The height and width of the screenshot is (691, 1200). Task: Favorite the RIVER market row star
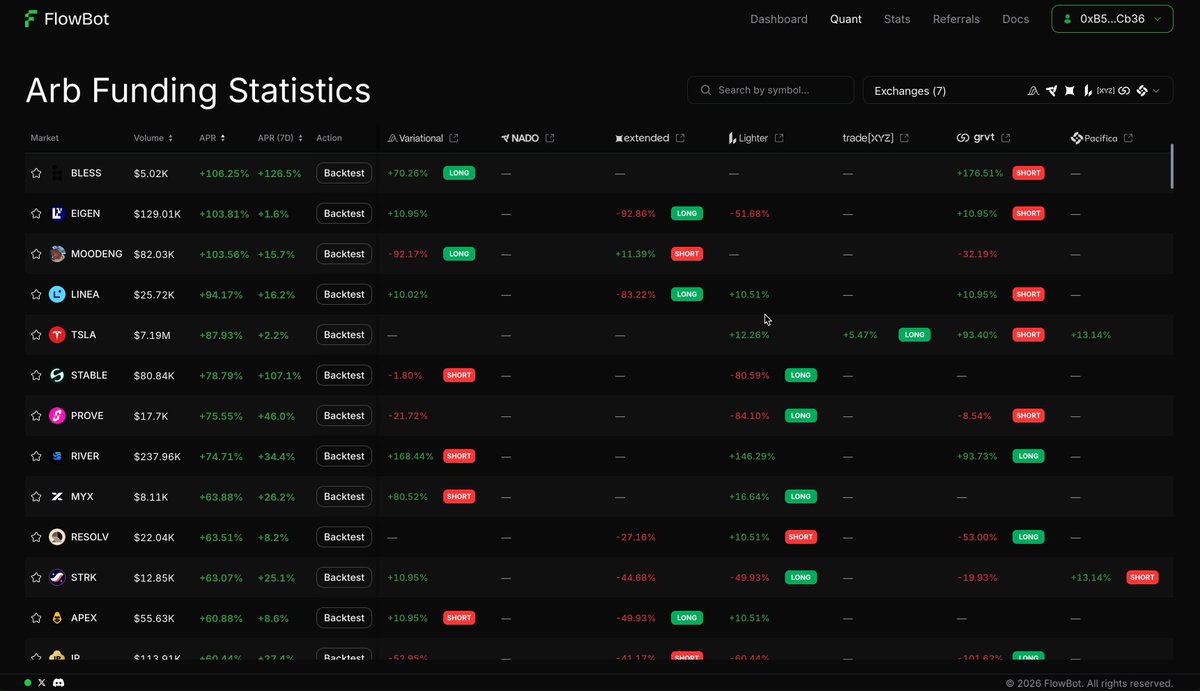click(x=36, y=456)
